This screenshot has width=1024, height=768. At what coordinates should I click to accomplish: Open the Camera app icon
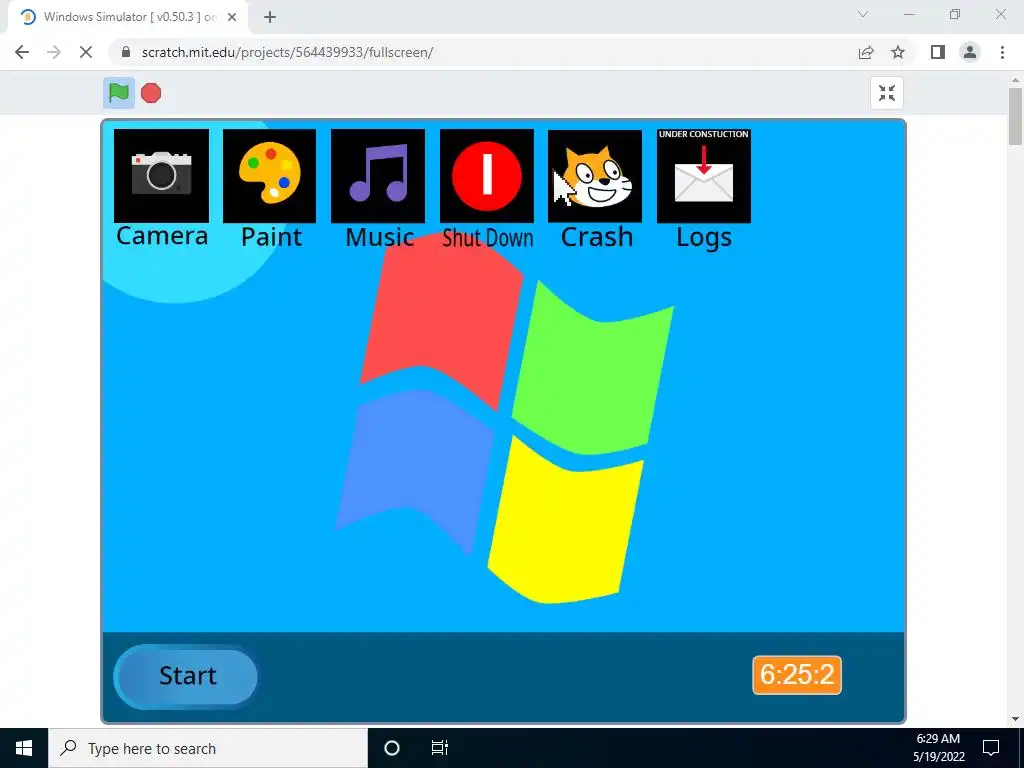[x=161, y=176]
